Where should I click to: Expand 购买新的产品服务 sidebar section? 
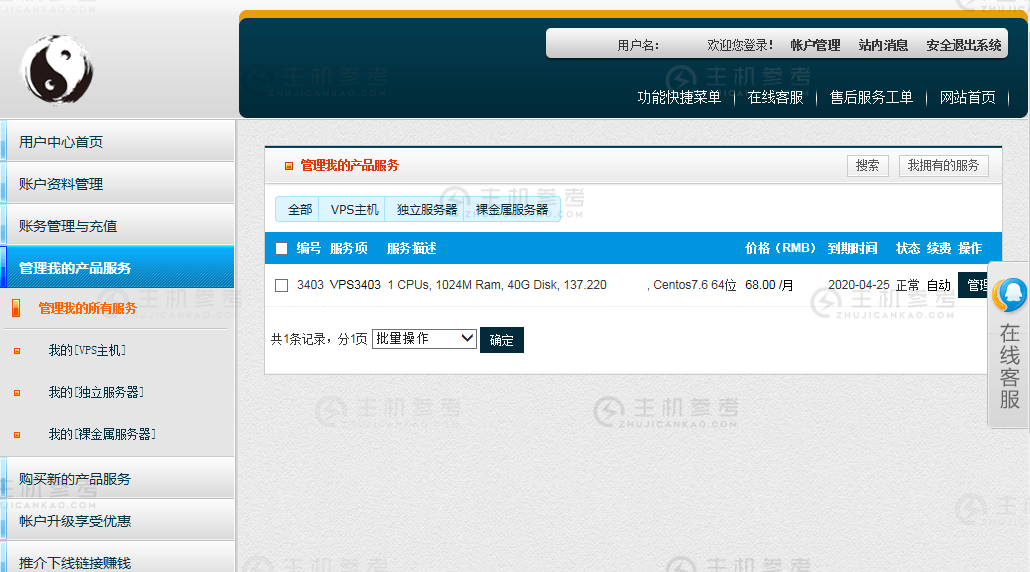click(75, 479)
